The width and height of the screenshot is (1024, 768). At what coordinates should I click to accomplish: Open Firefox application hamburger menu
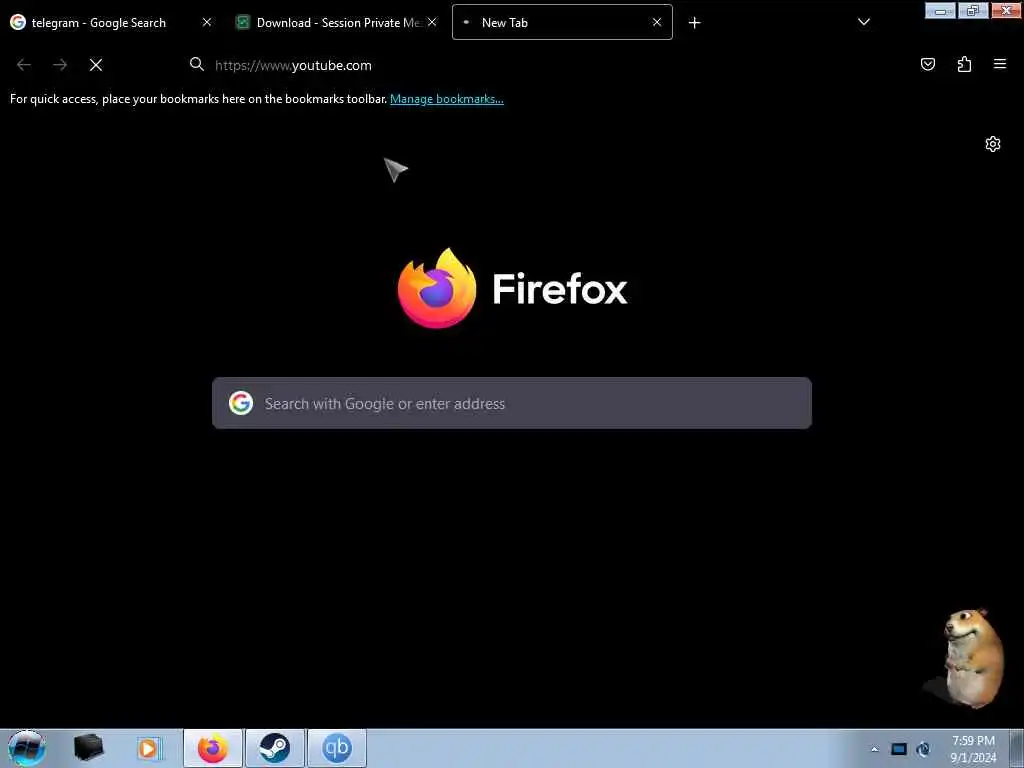click(x=1000, y=64)
